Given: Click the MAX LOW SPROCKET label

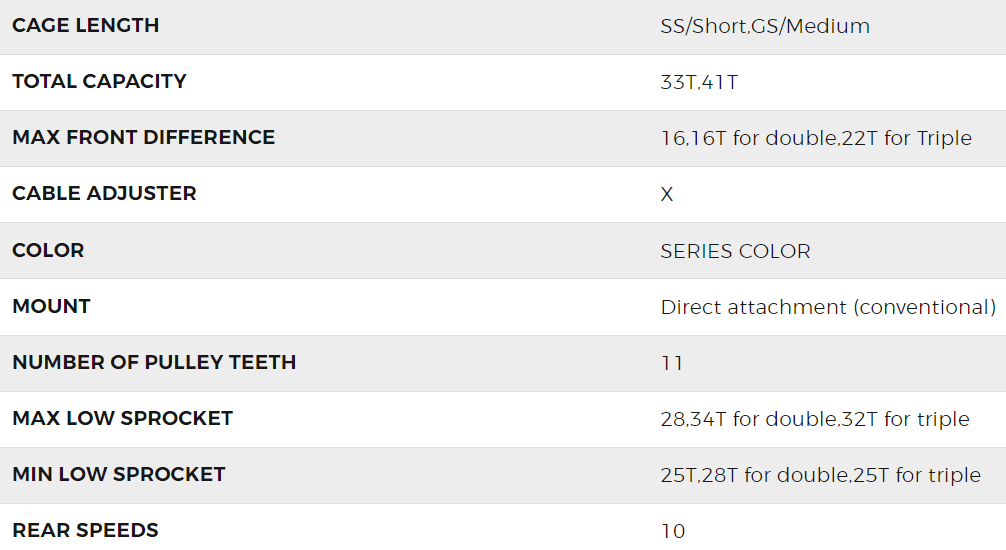Looking at the screenshot, I should [x=122, y=418].
